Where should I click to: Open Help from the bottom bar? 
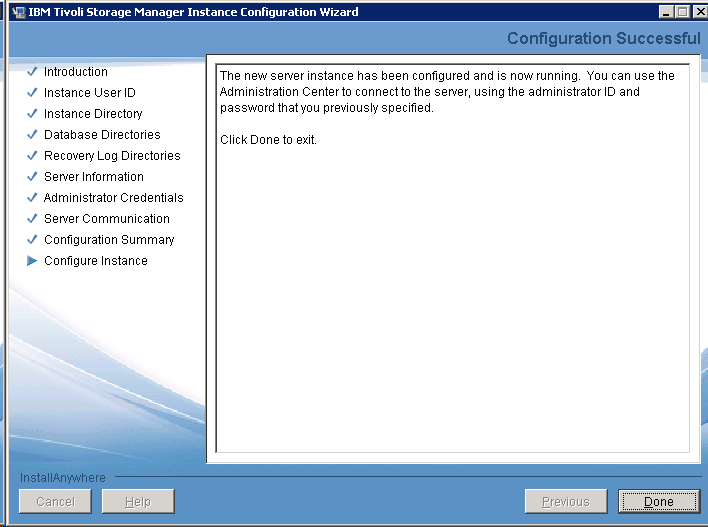tap(138, 502)
